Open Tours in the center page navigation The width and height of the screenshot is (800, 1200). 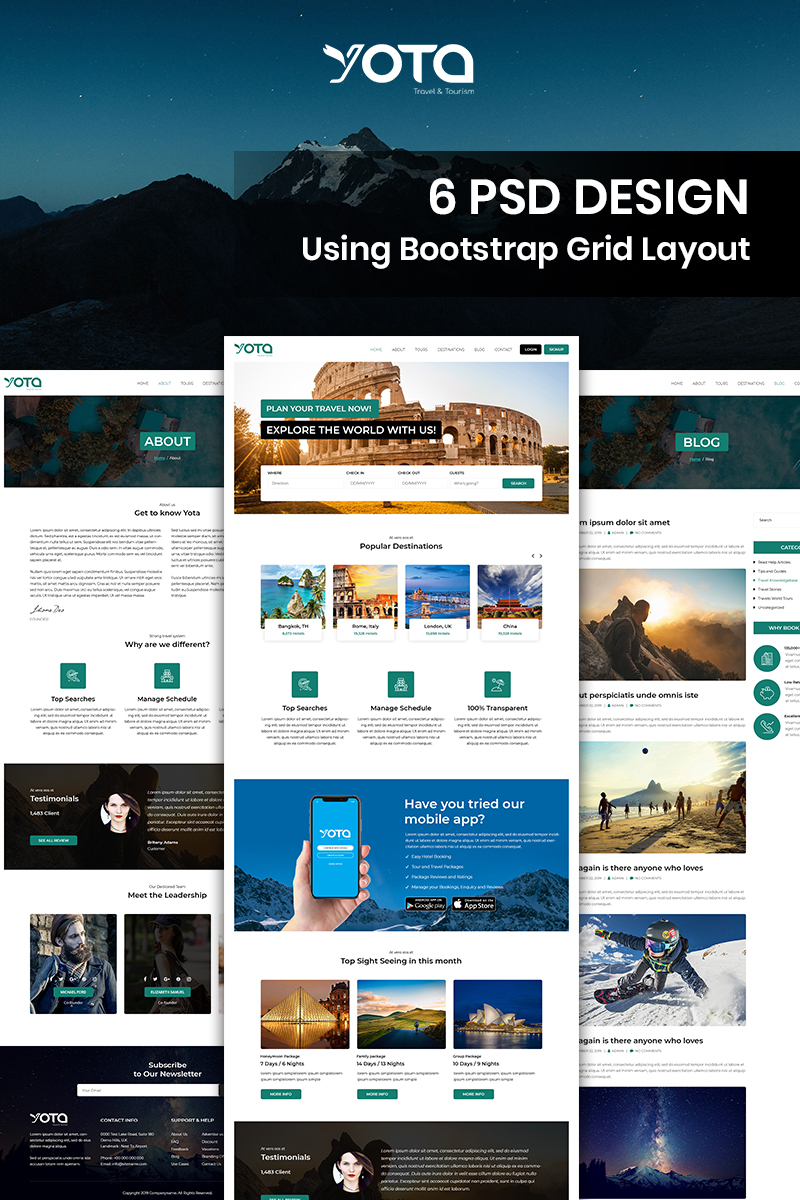(421, 350)
